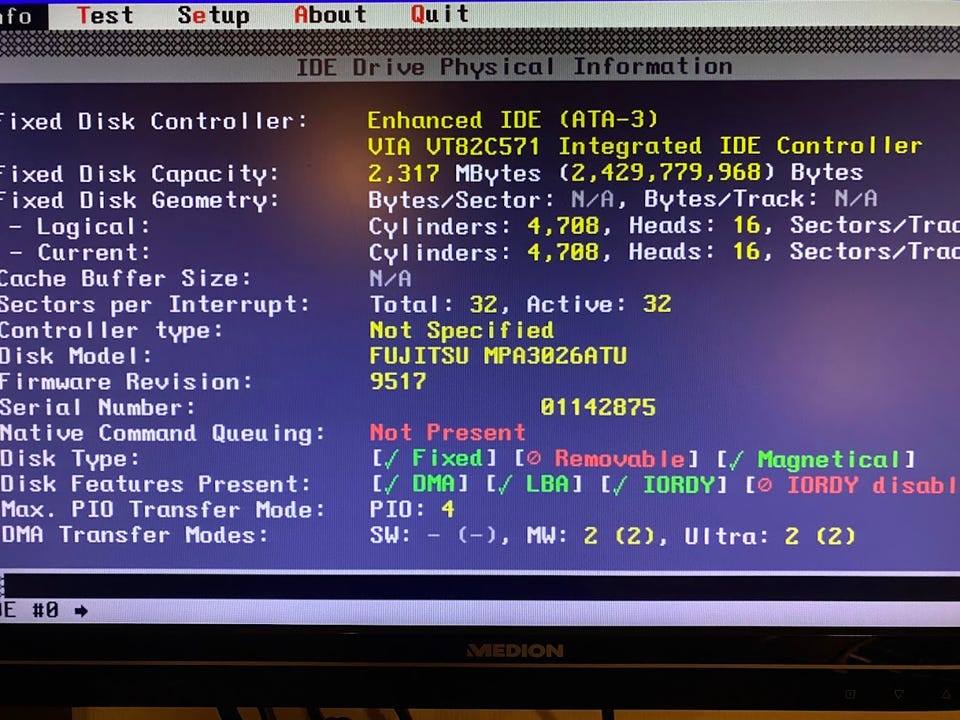960x720 pixels.
Task: Toggle the DMA feature indicator
Action: (420, 484)
